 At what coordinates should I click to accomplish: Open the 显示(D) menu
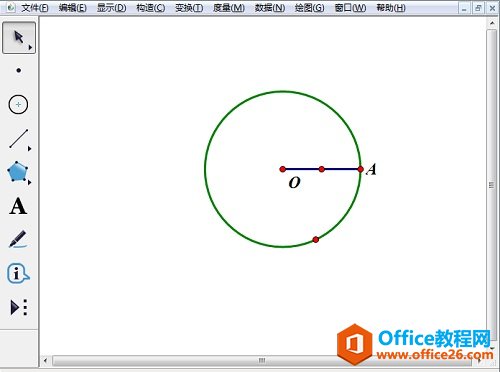tap(111, 8)
